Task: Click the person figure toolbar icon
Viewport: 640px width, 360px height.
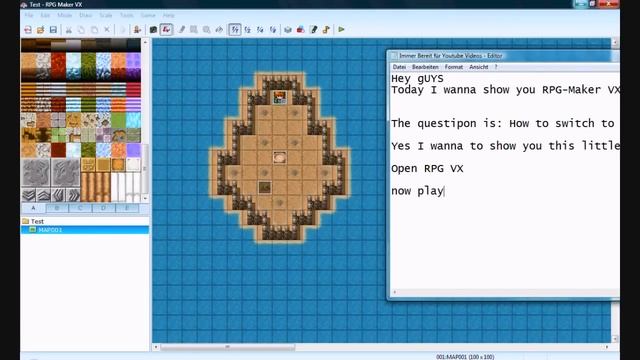Action: [138, 29]
